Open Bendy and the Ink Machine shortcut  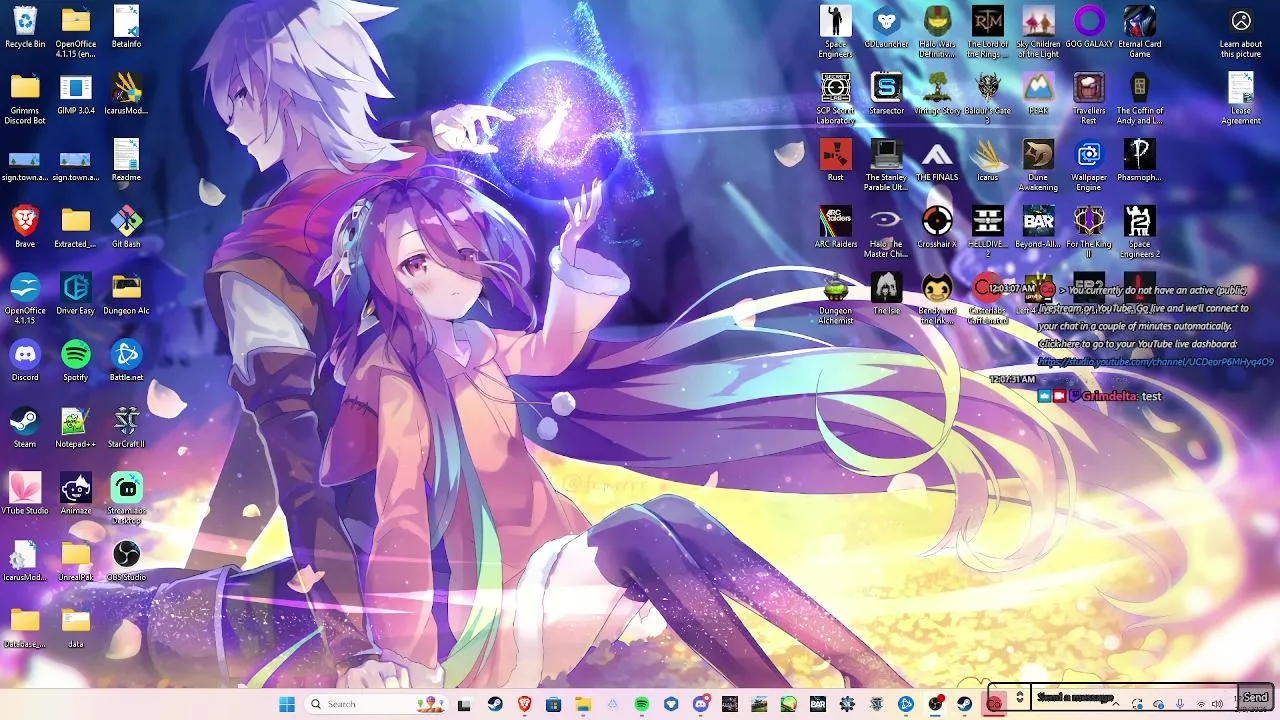pyautogui.click(x=937, y=299)
